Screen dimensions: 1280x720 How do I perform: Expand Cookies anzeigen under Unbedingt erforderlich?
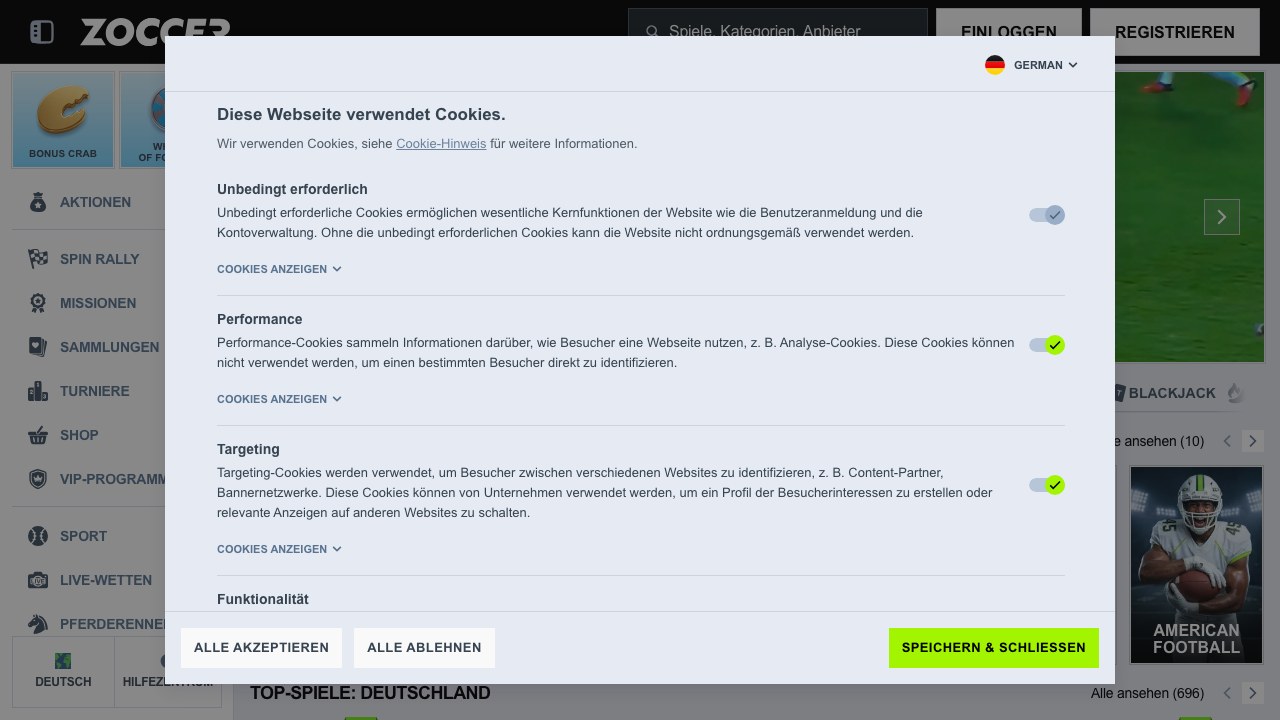[x=279, y=269]
